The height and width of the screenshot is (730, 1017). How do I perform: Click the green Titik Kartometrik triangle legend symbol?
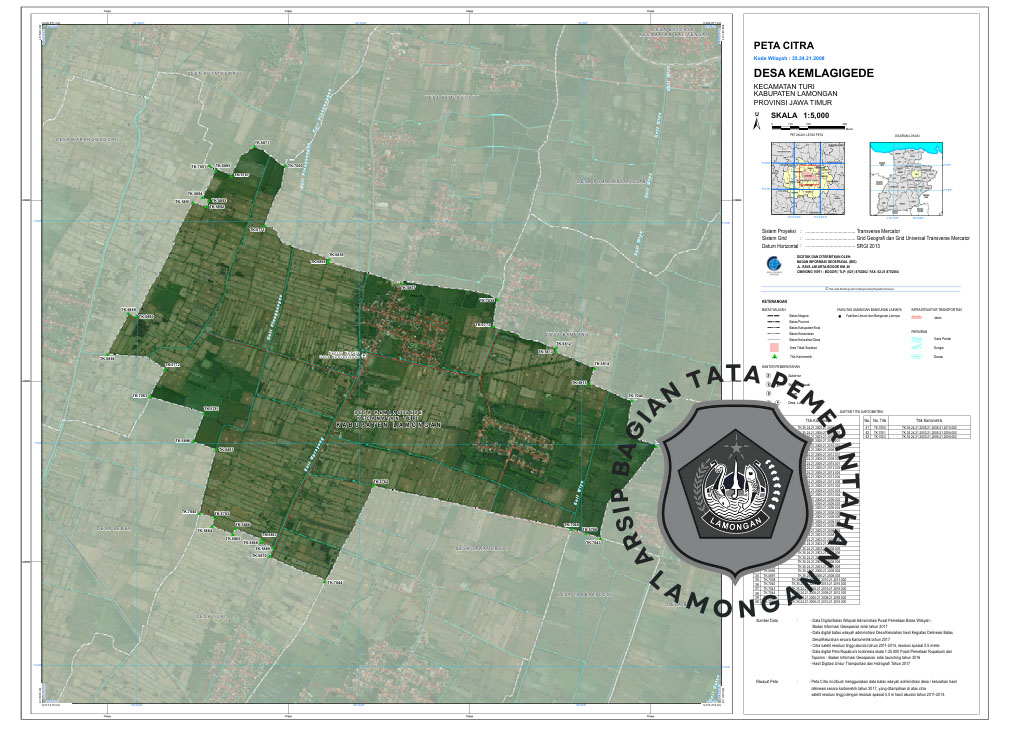click(x=774, y=355)
